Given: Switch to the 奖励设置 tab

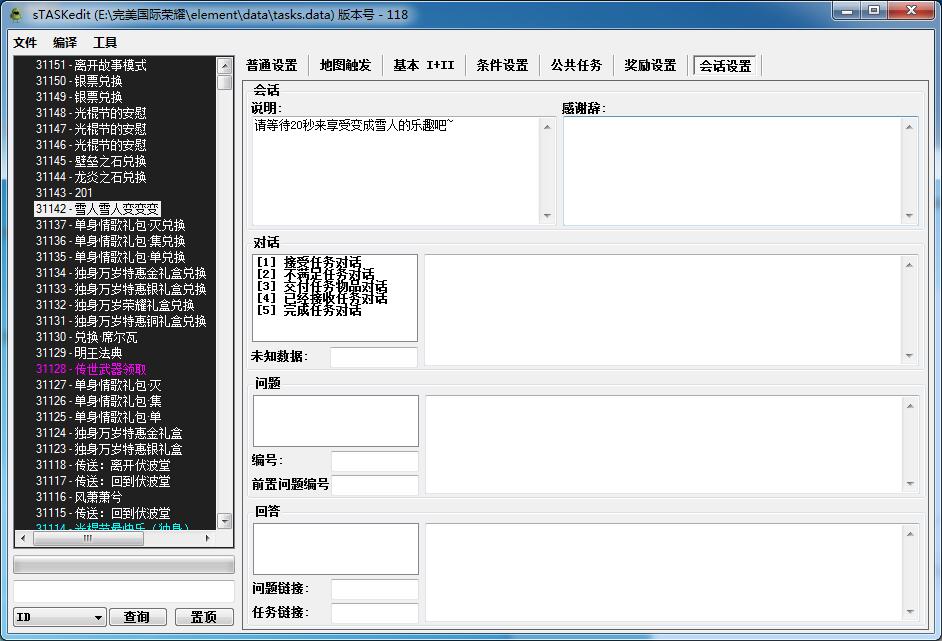Looking at the screenshot, I should click(x=650, y=66).
